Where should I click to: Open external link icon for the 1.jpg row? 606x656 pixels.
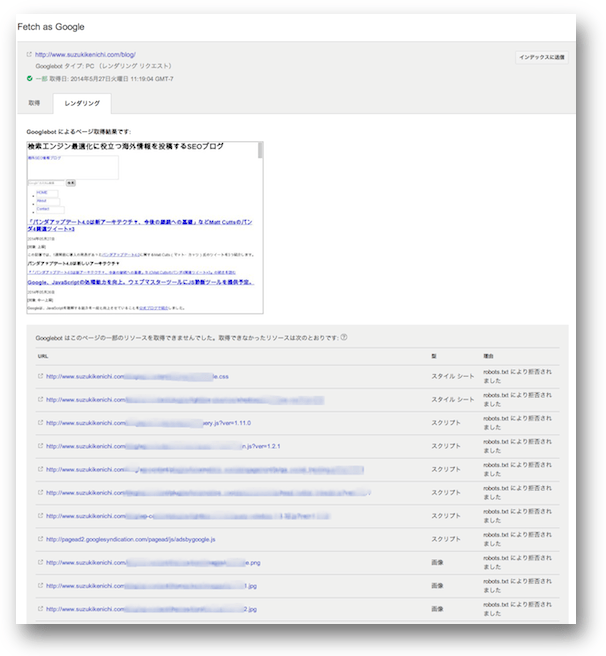click(x=41, y=585)
